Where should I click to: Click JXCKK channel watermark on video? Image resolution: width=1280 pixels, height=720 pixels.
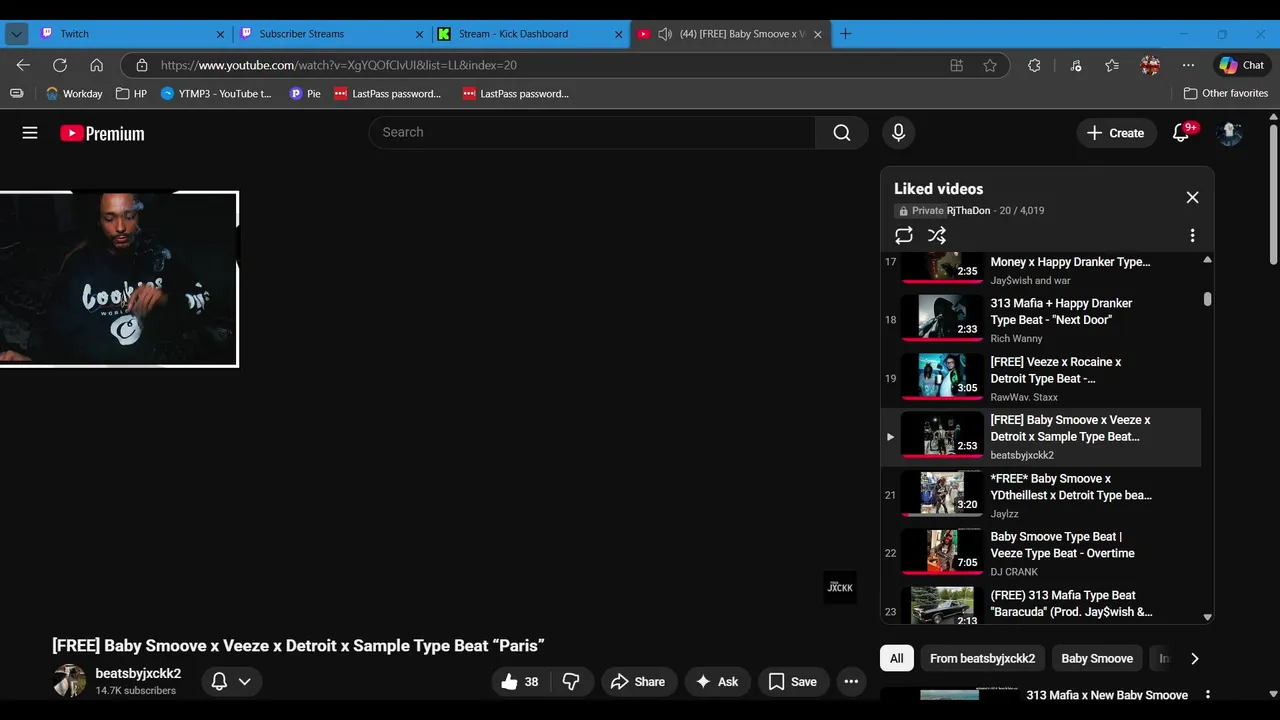point(840,588)
